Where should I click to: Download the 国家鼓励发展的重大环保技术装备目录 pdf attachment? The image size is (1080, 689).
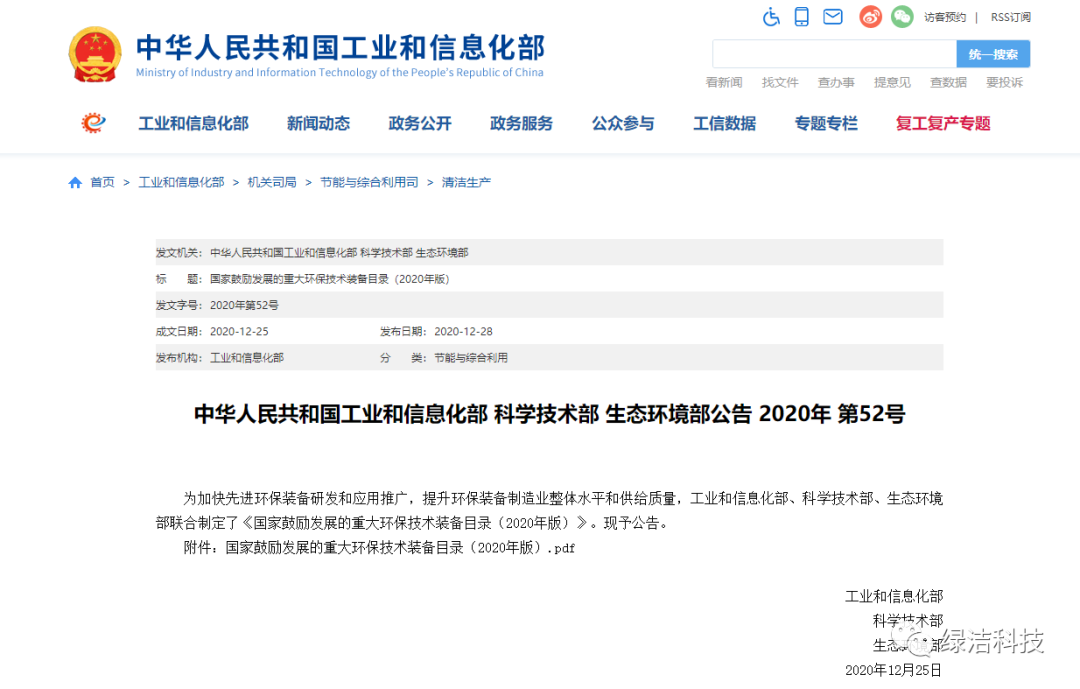tap(400, 548)
